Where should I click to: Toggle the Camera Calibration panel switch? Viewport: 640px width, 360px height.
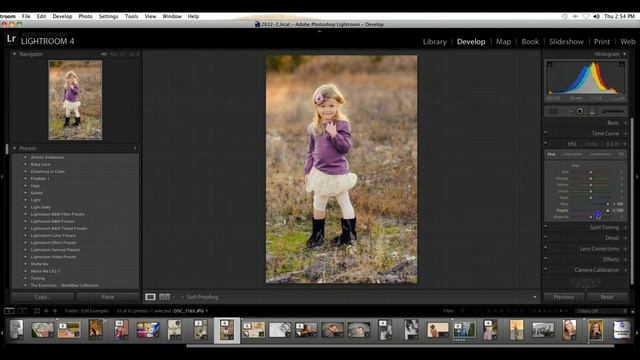pos(546,269)
